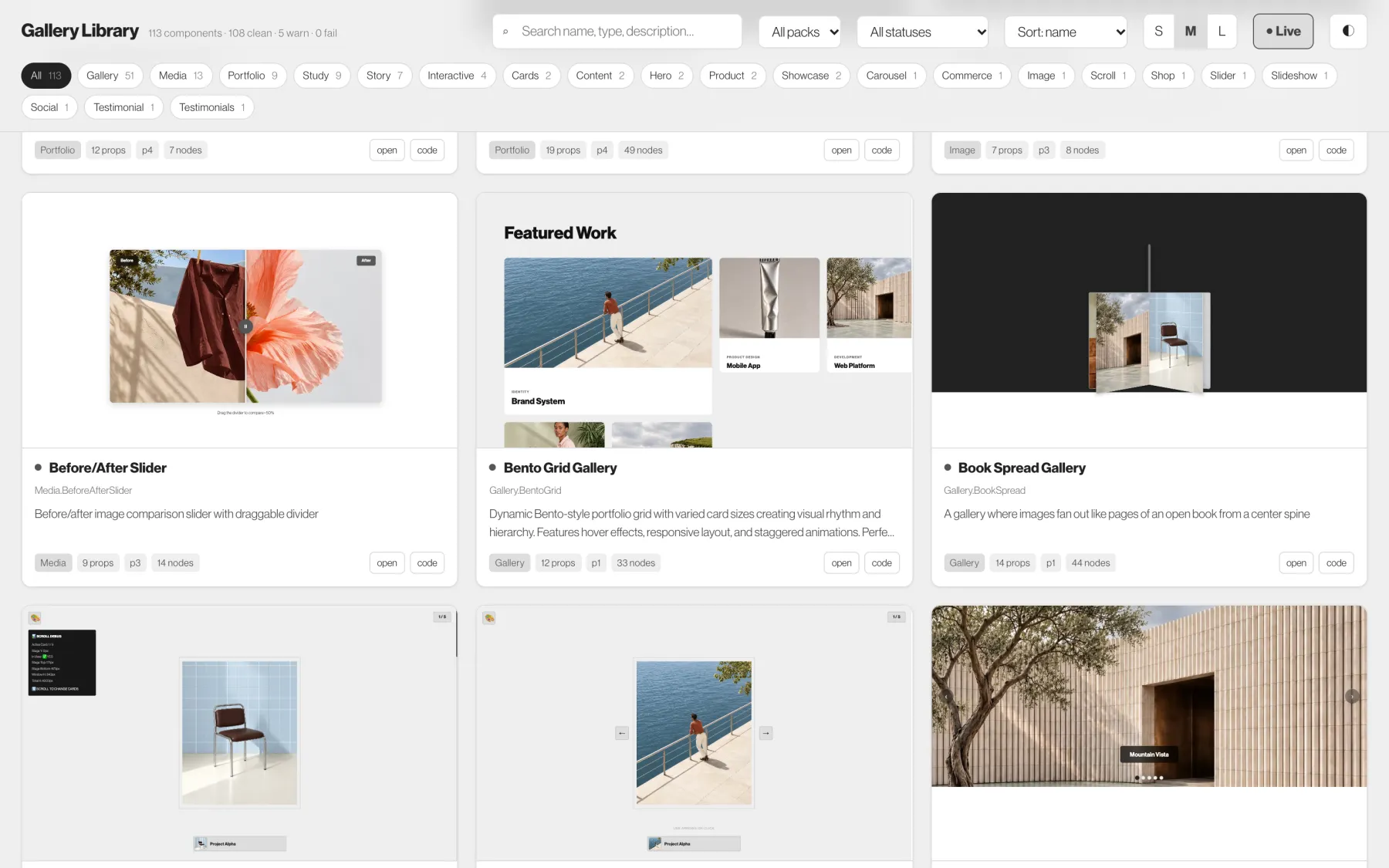
Task: Switch card size to L
Action: [x=1222, y=31]
